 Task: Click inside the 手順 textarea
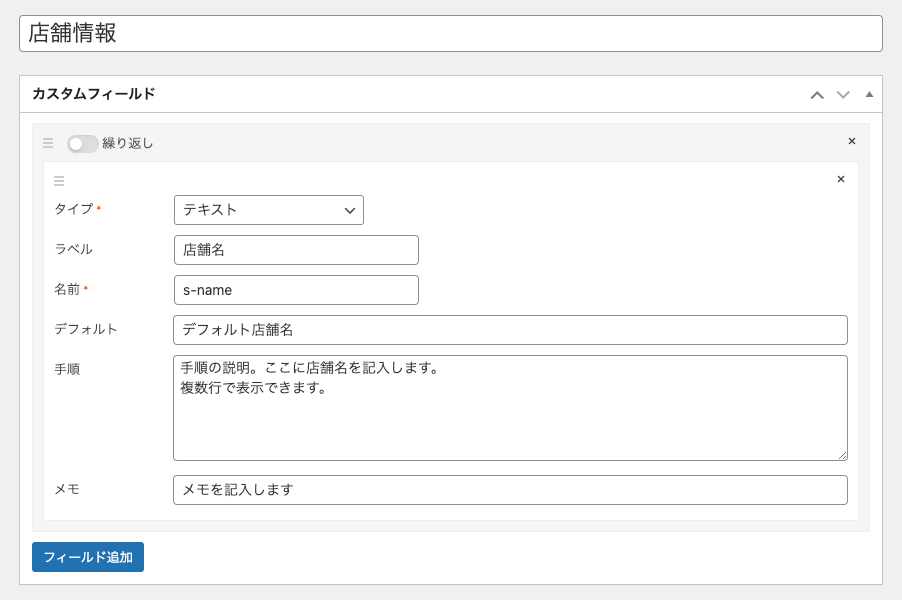[510, 408]
